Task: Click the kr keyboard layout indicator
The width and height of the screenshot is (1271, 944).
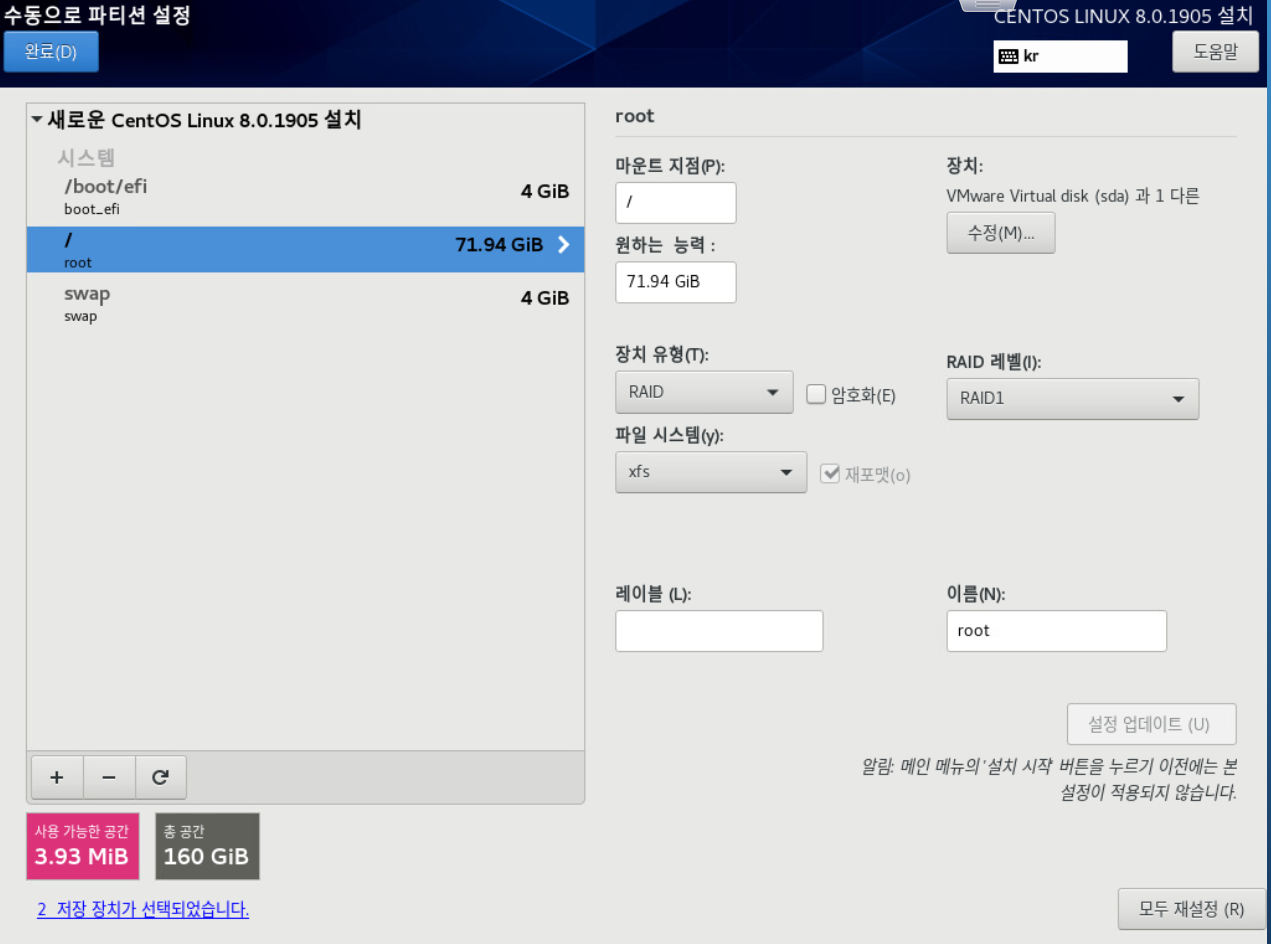Action: 1060,57
